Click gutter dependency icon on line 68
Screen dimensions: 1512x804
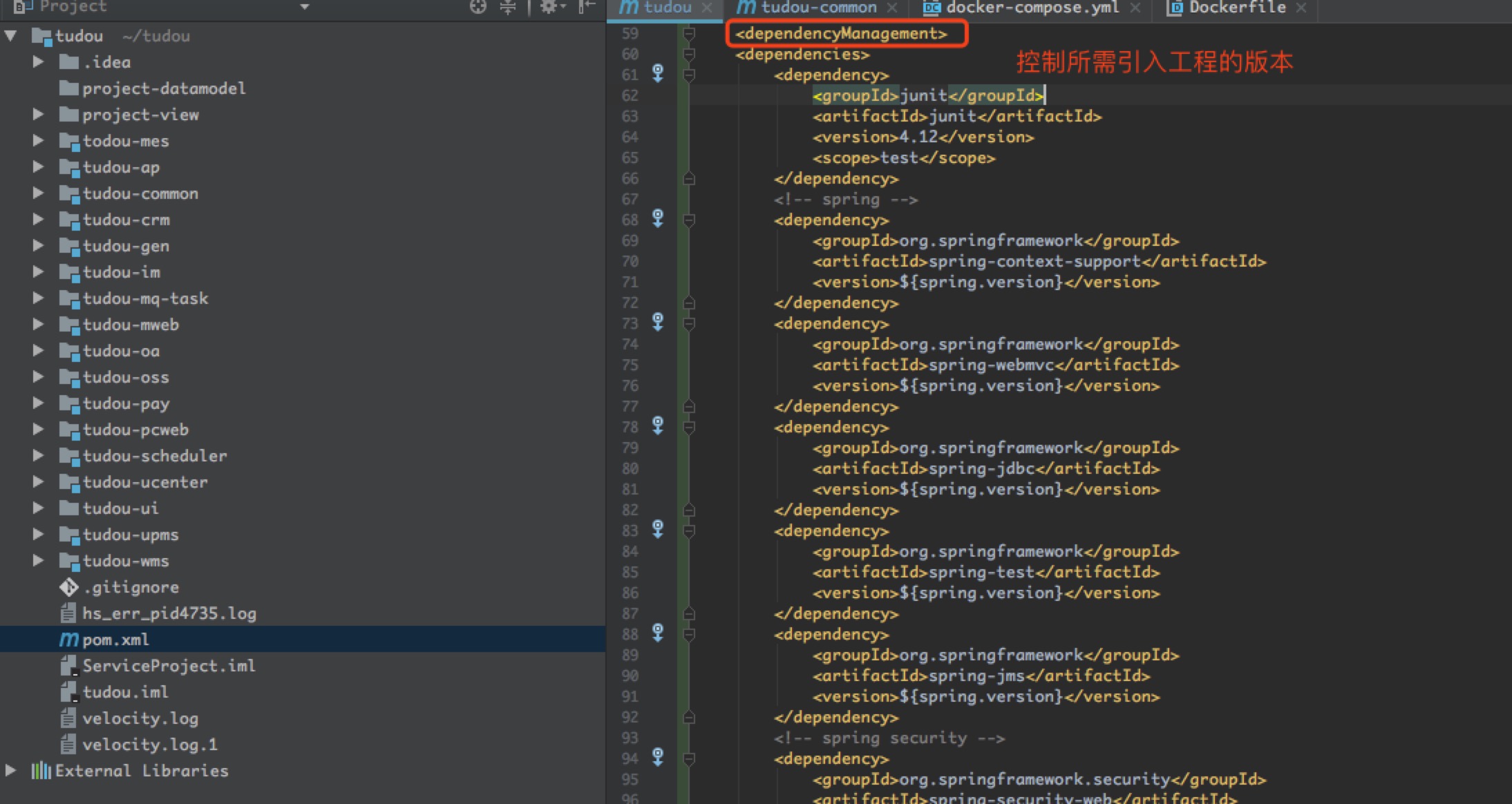[x=658, y=219]
